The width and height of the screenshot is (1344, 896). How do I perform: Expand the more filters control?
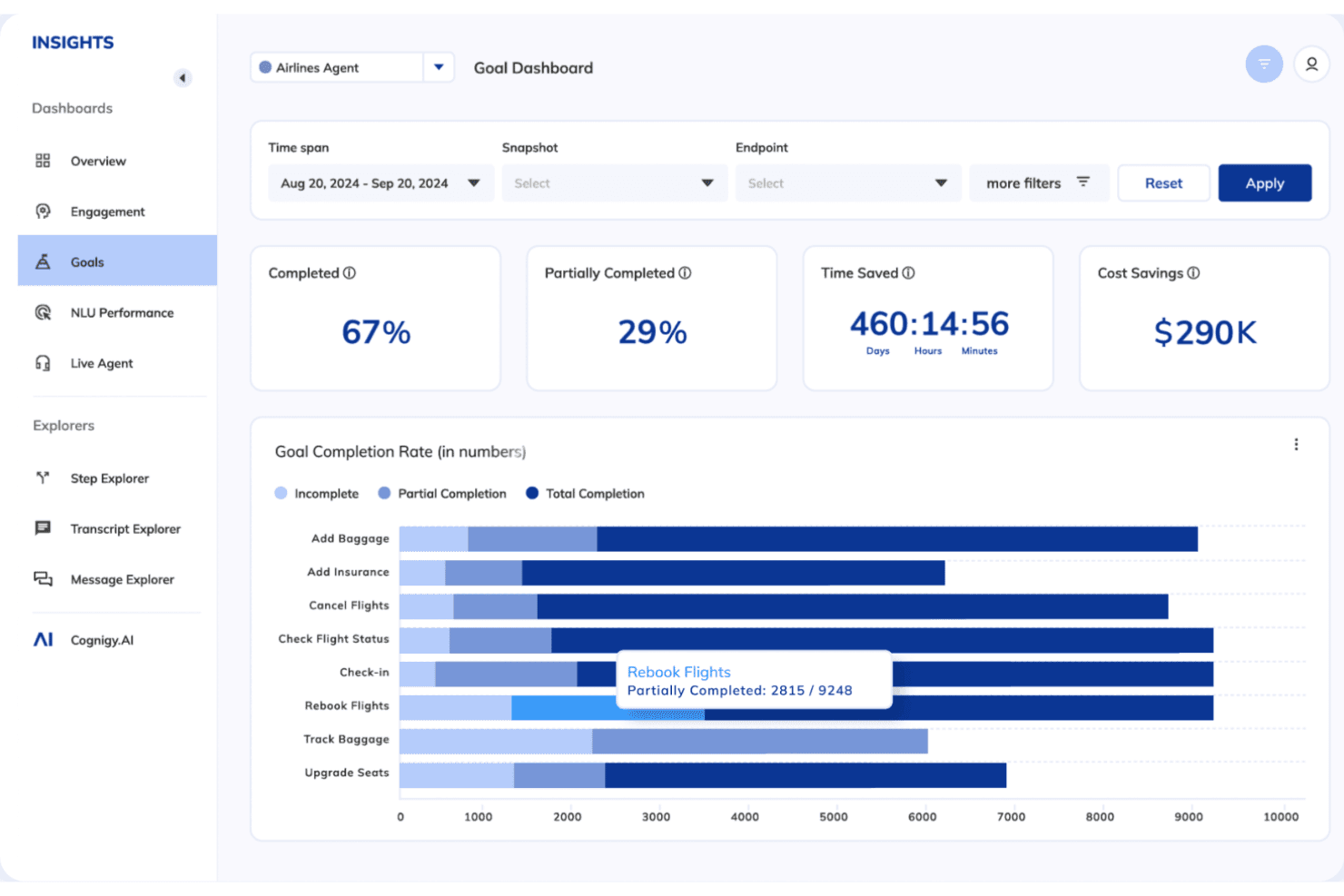[x=1039, y=183]
